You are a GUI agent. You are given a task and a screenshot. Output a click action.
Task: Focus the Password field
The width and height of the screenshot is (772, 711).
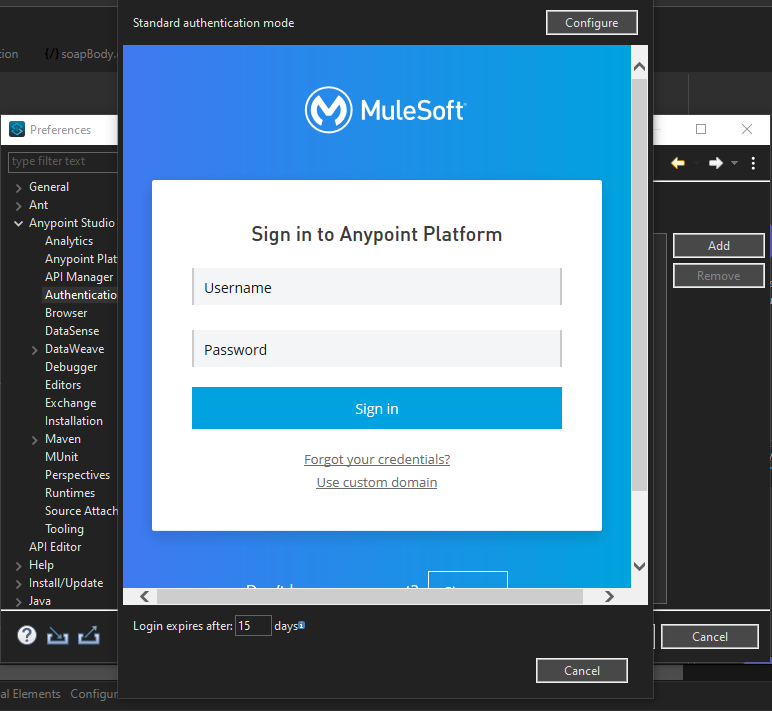(377, 349)
